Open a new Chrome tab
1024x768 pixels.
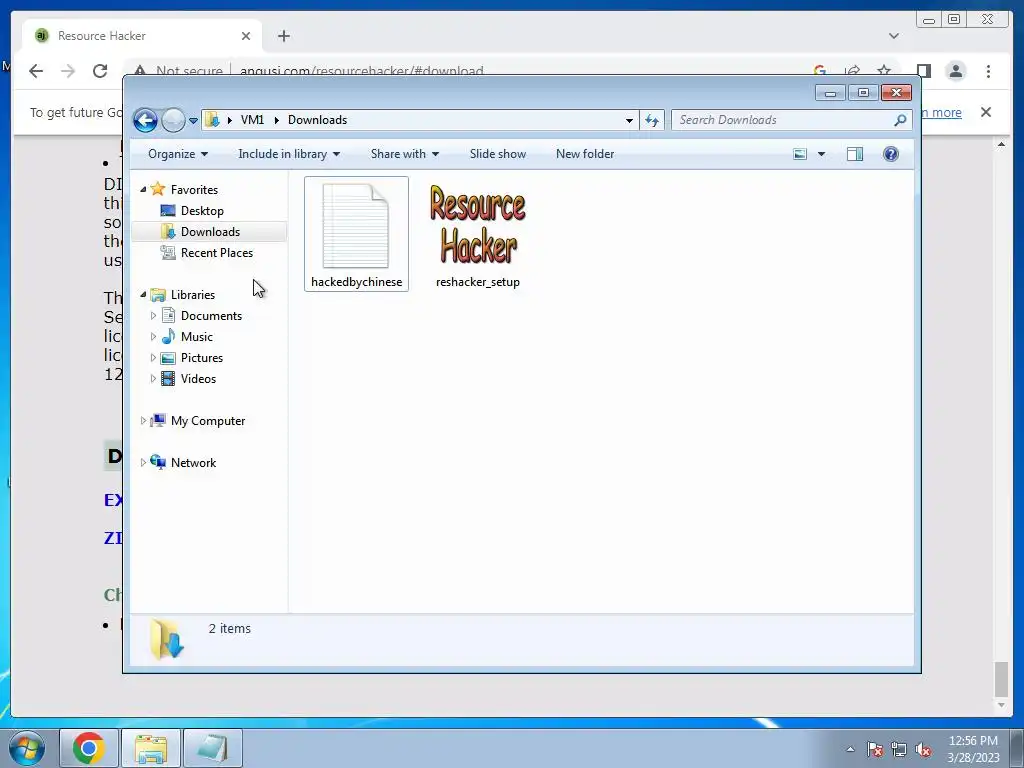point(283,36)
